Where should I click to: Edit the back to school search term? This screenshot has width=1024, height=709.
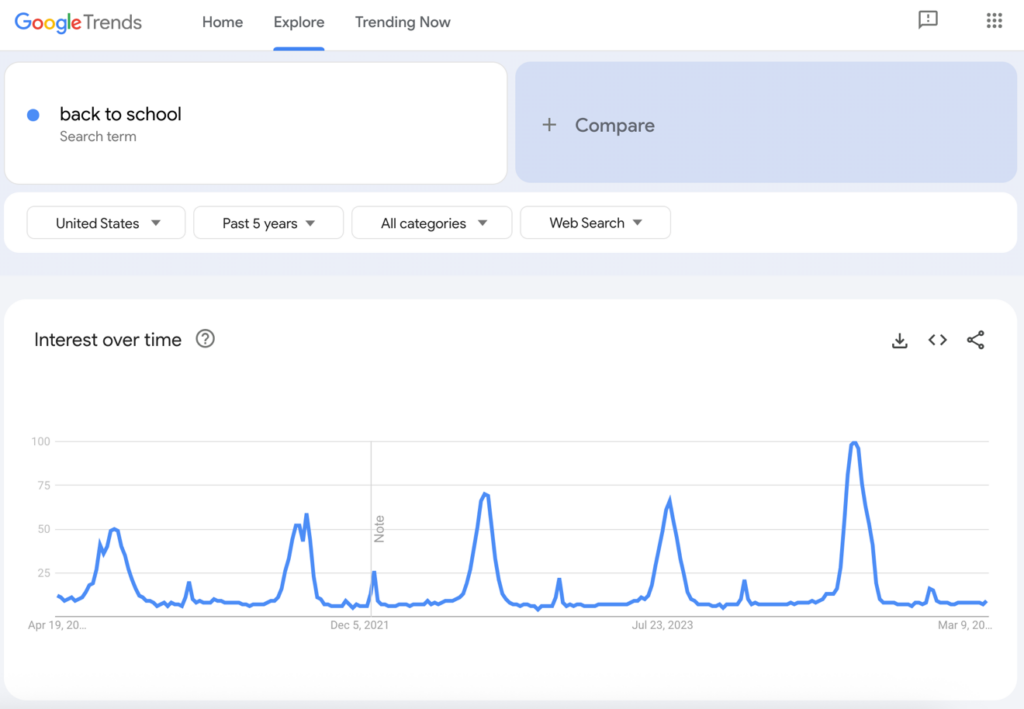(x=256, y=123)
